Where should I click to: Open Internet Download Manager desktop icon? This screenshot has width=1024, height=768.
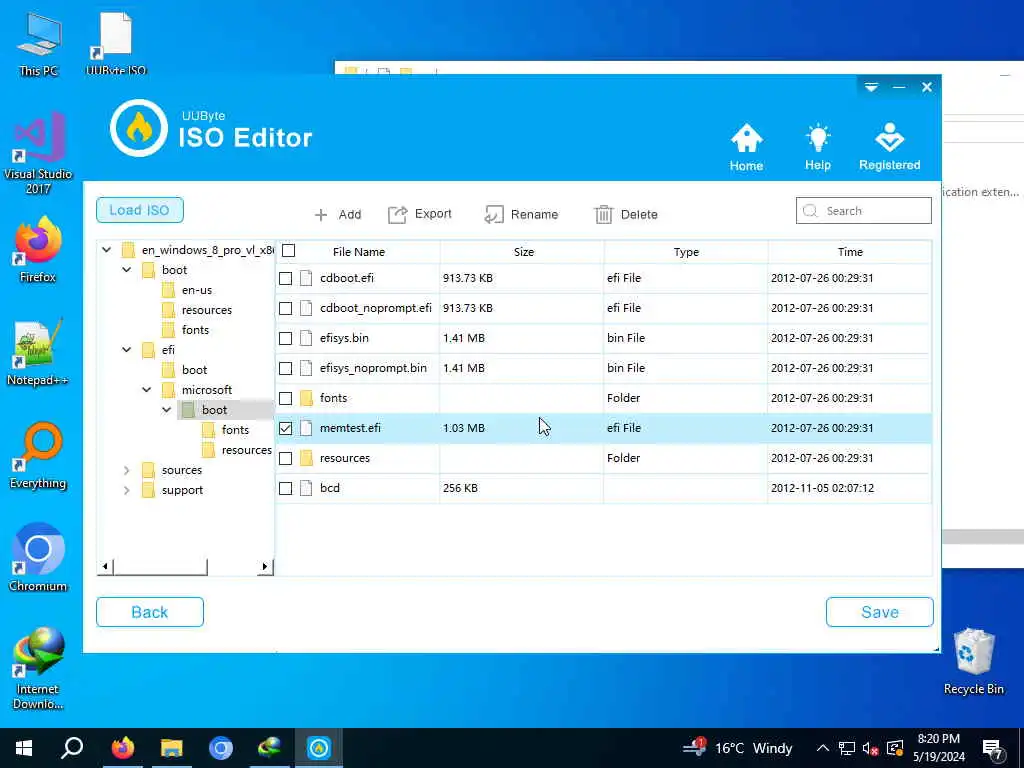pyautogui.click(x=38, y=669)
